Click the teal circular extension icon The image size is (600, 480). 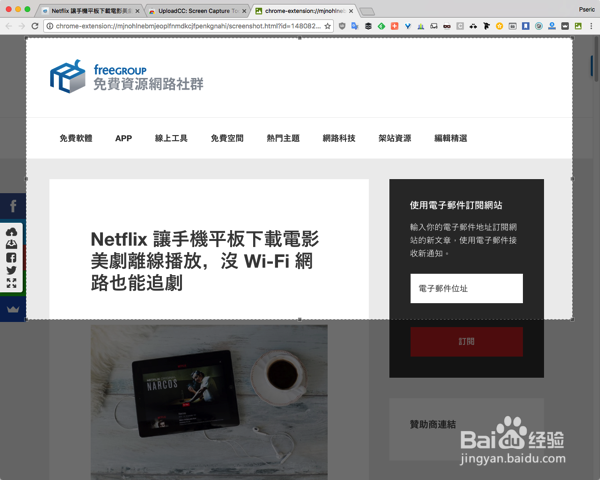[539, 26]
